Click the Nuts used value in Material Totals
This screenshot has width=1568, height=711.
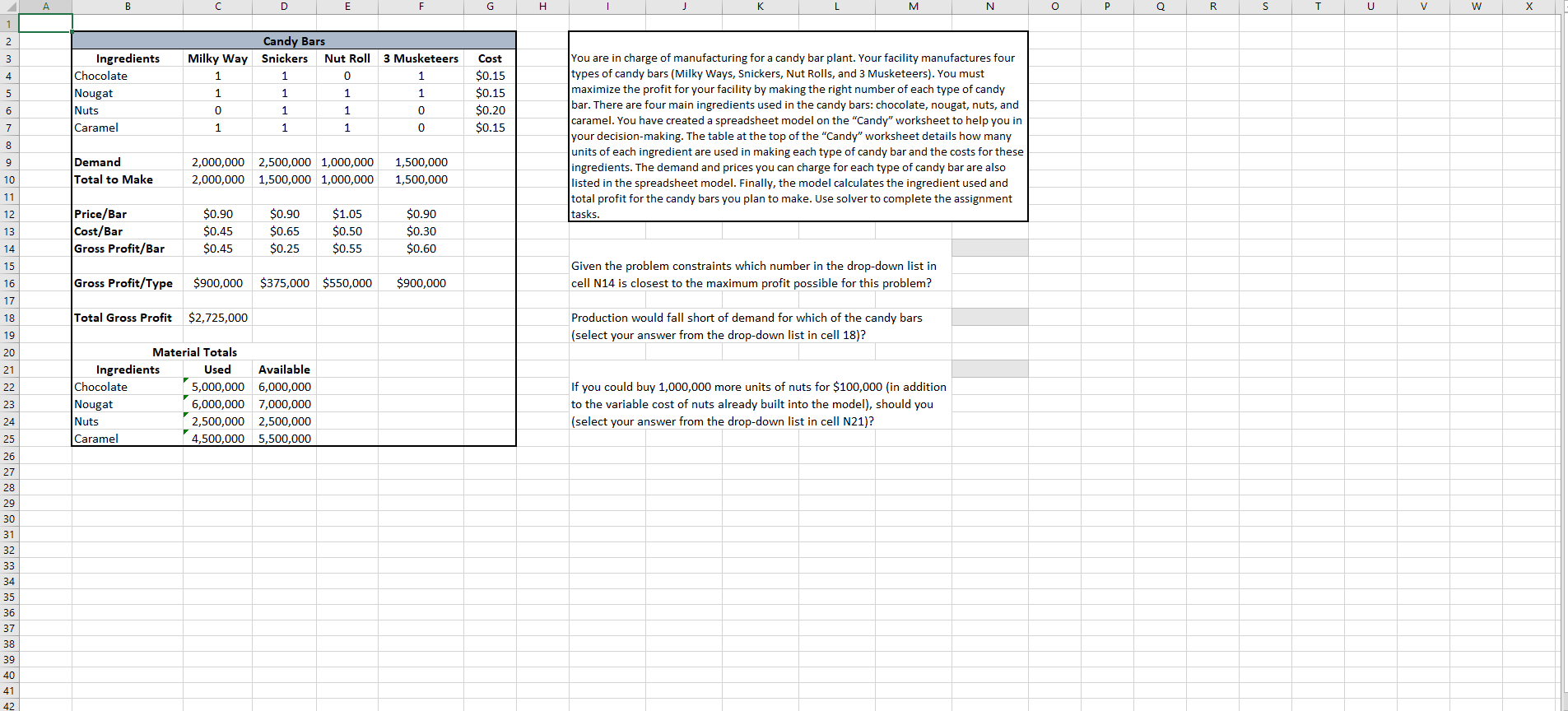217,421
